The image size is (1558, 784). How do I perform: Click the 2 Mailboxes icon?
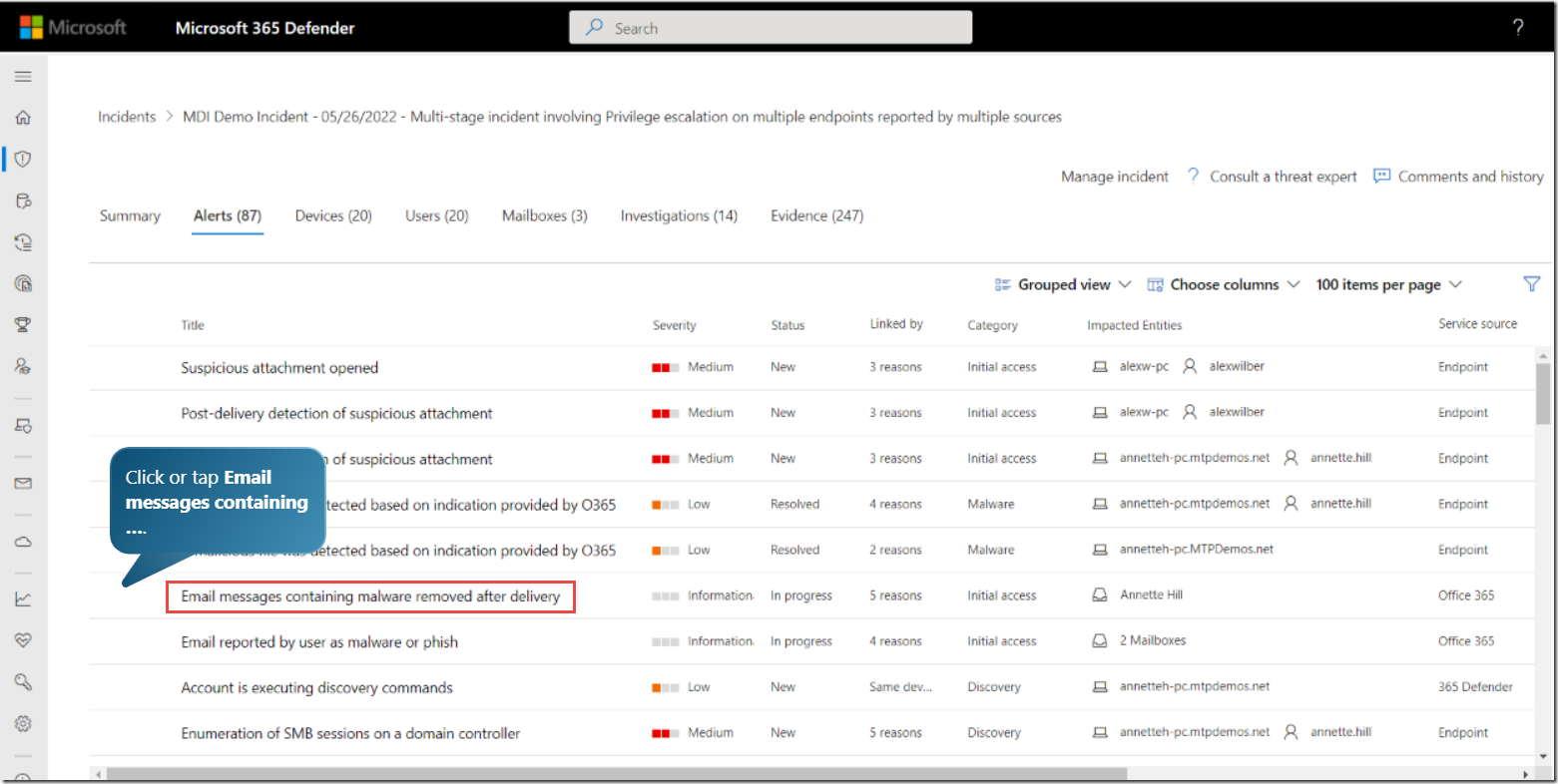pos(1100,641)
